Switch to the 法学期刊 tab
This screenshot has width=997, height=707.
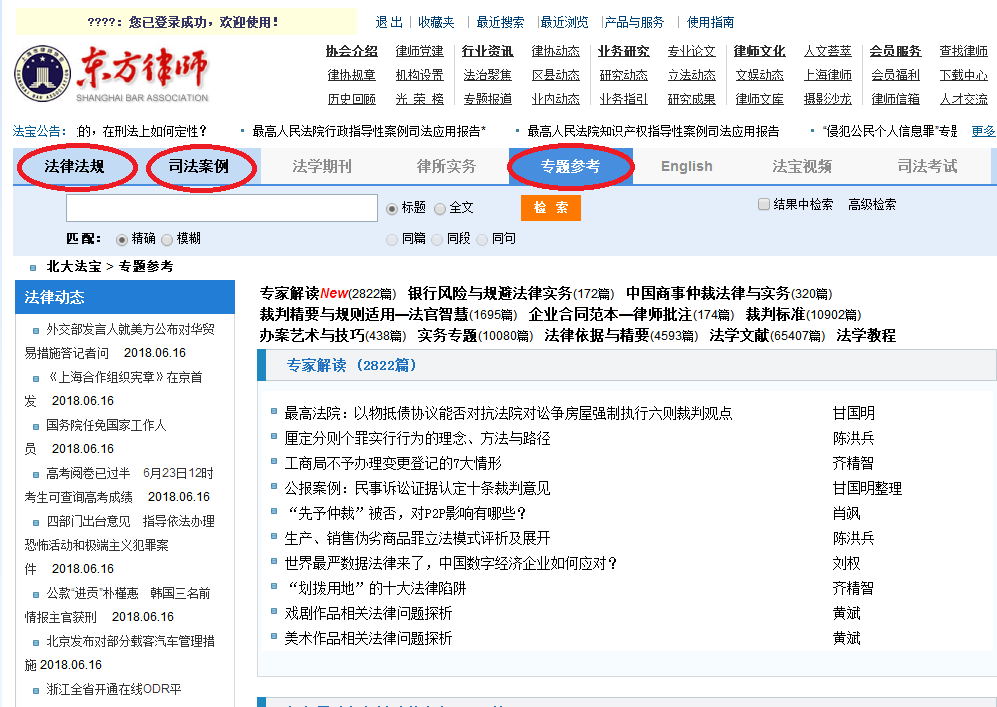pyautogui.click(x=322, y=166)
